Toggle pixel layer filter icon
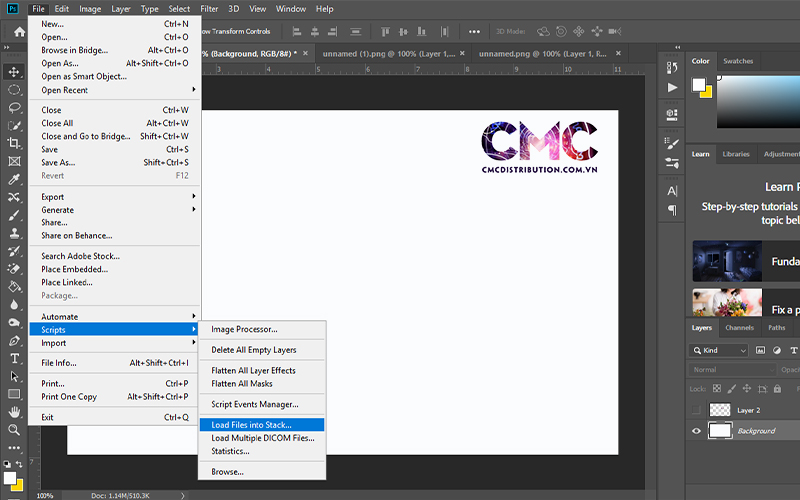The width and height of the screenshot is (800, 500). click(x=760, y=350)
